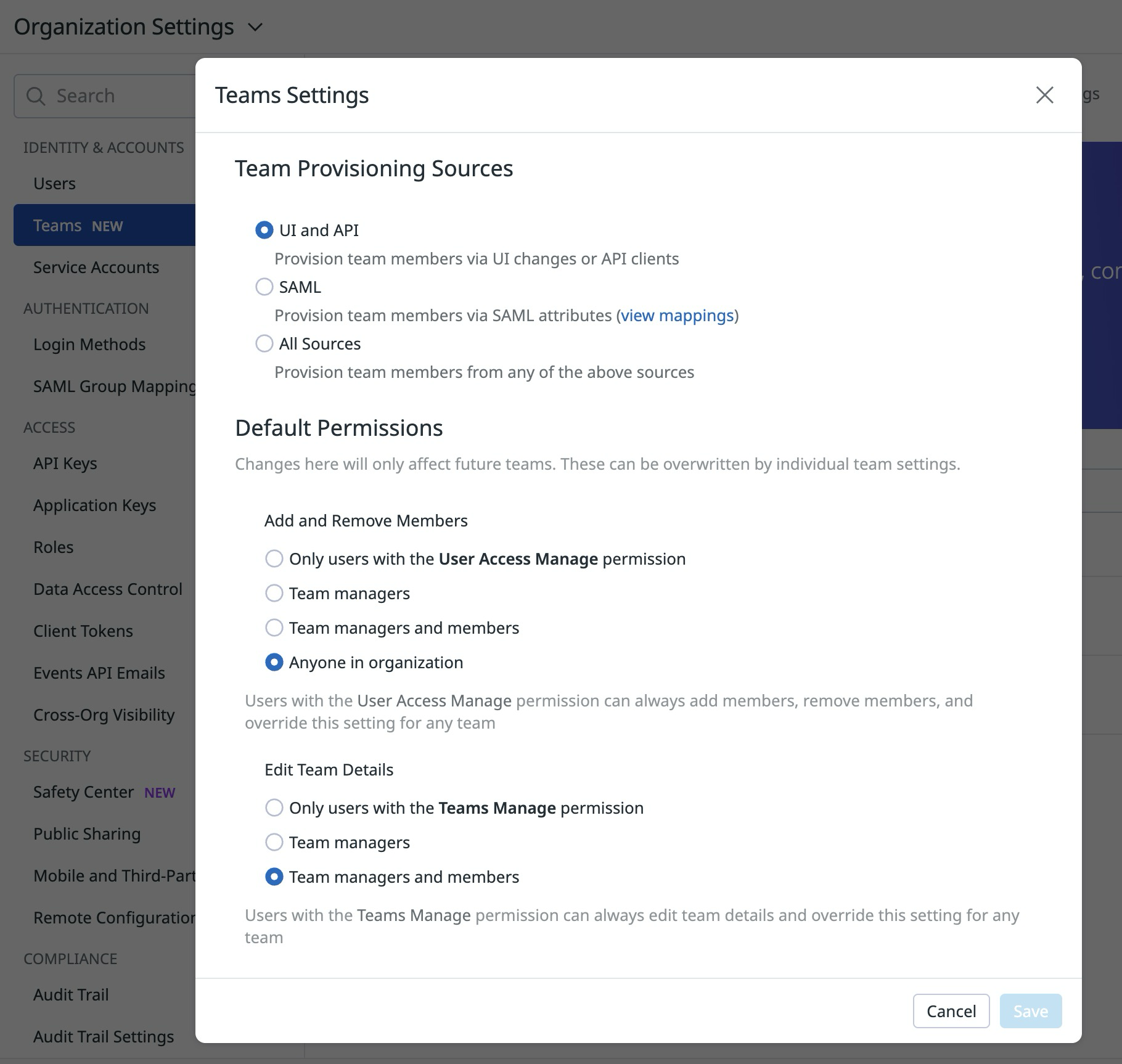Open Service Accounts settings
The image size is (1122, 1064).
pos(96,267)
